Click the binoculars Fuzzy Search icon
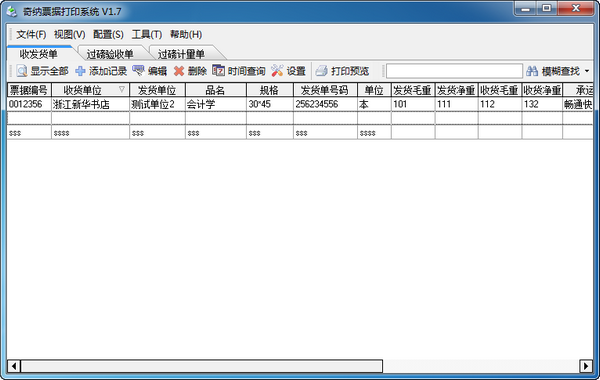Viewport: 600px width, 380px height. (x=532, y=71)
